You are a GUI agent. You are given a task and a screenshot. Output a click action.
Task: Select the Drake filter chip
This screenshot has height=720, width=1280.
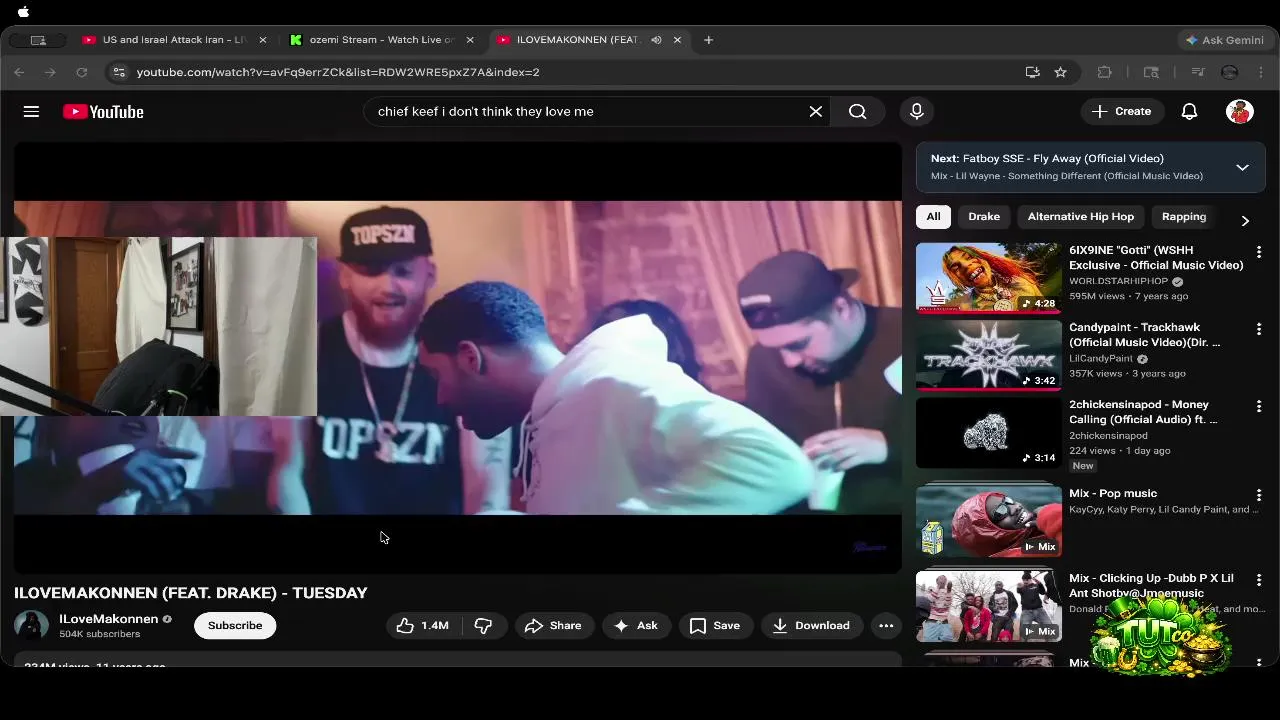click(x=984, y=216)
